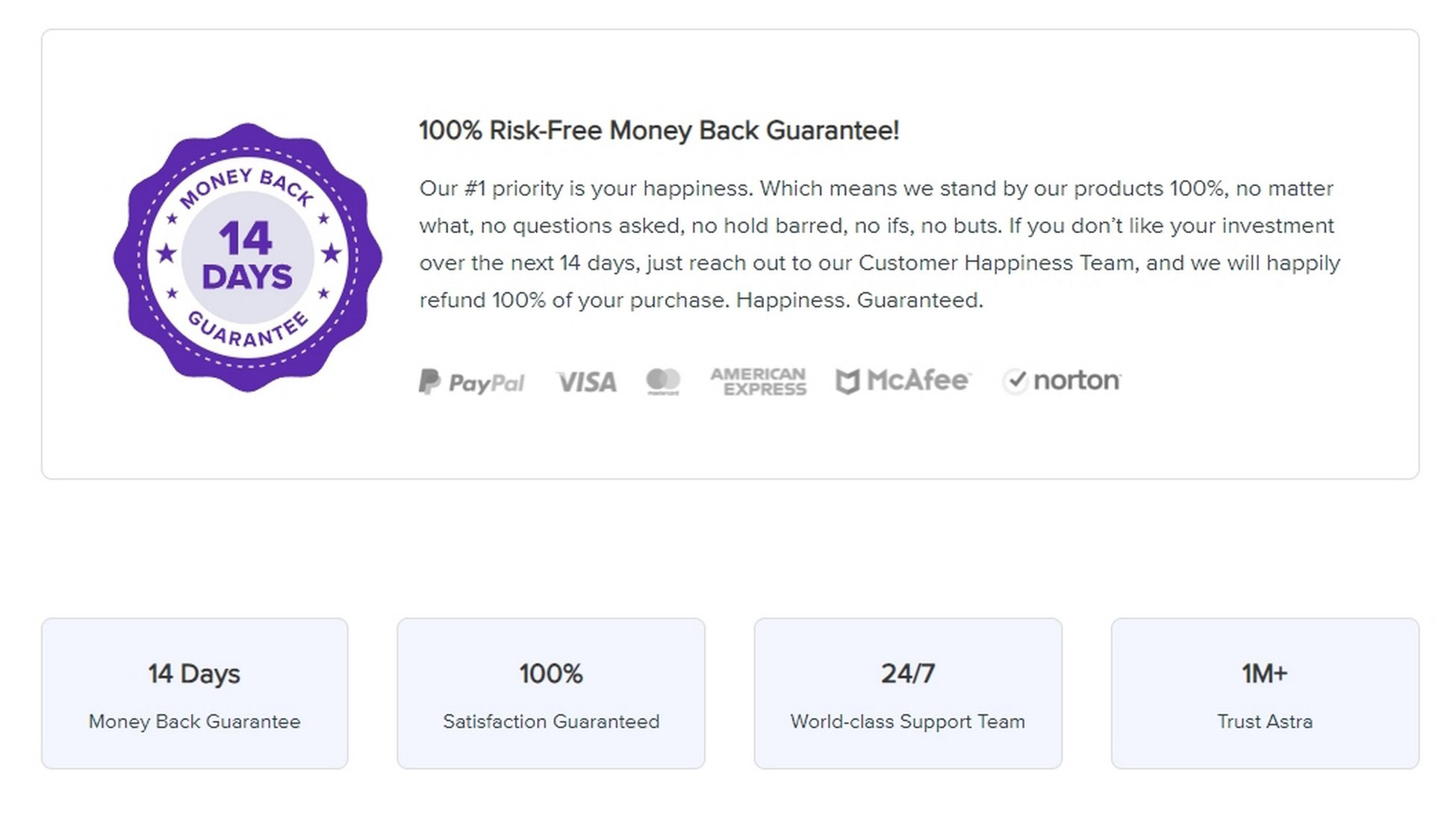
Task: Click the VISA payment logo
Action: (x=587, y=382)
